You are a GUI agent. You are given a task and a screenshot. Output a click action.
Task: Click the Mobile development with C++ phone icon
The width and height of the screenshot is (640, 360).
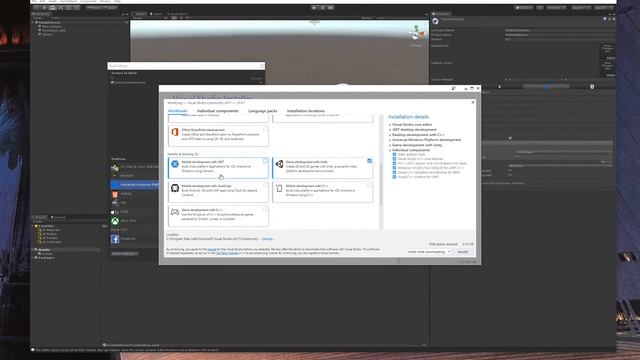coord(279,188)
